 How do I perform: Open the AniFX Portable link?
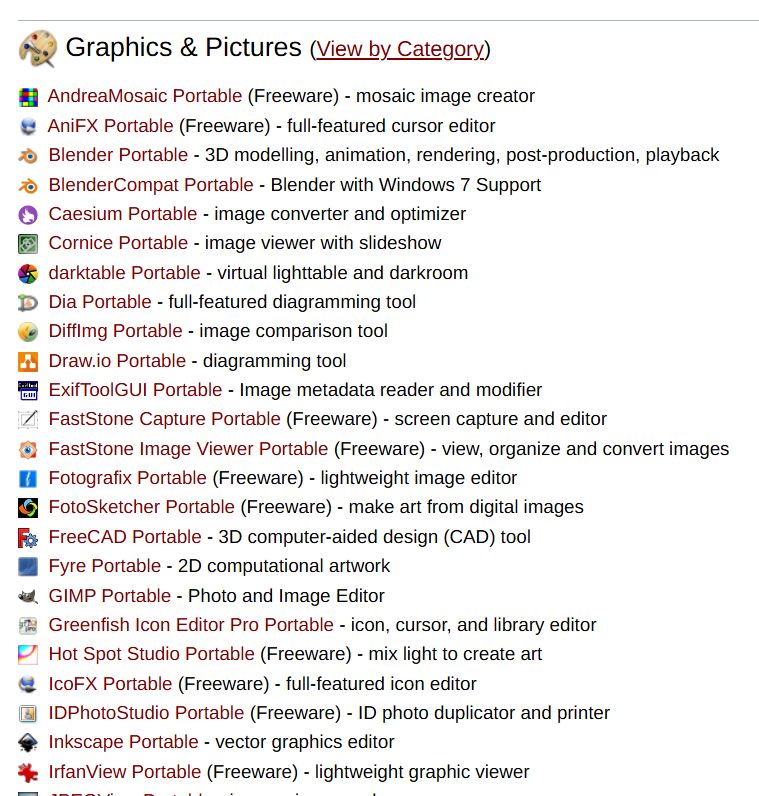click(x=111, y=126)
